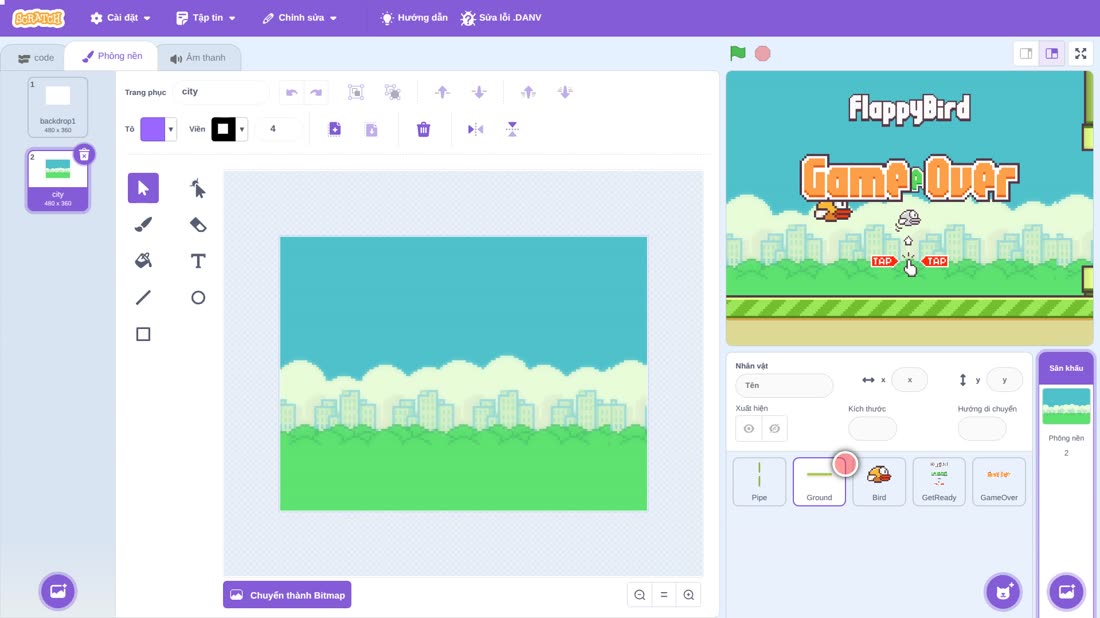Switch to the Âm thanh tab

199,58
